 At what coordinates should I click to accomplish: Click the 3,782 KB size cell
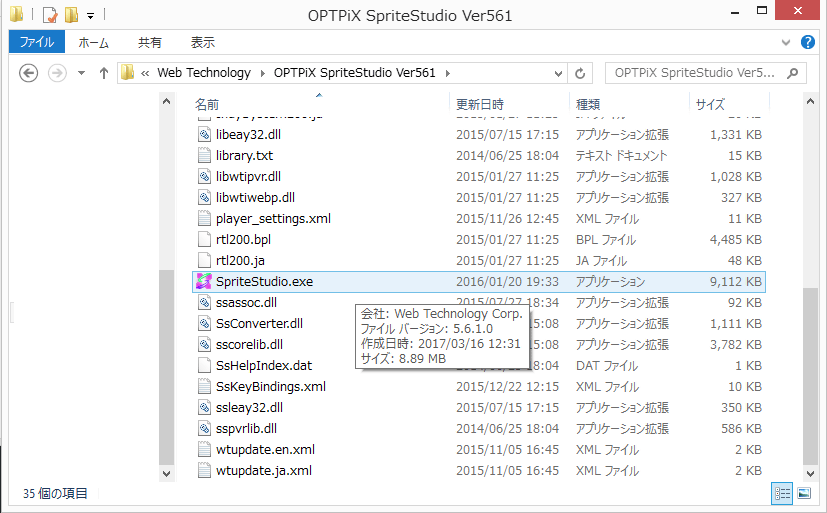736,345
